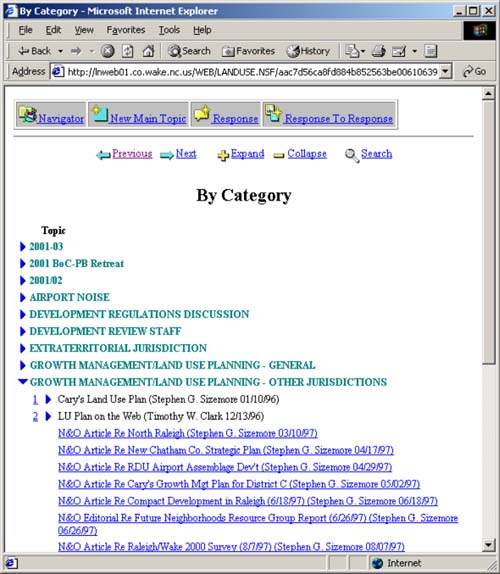
Task: Open the address bar URL dropdown
Action: tap(445, 71)
